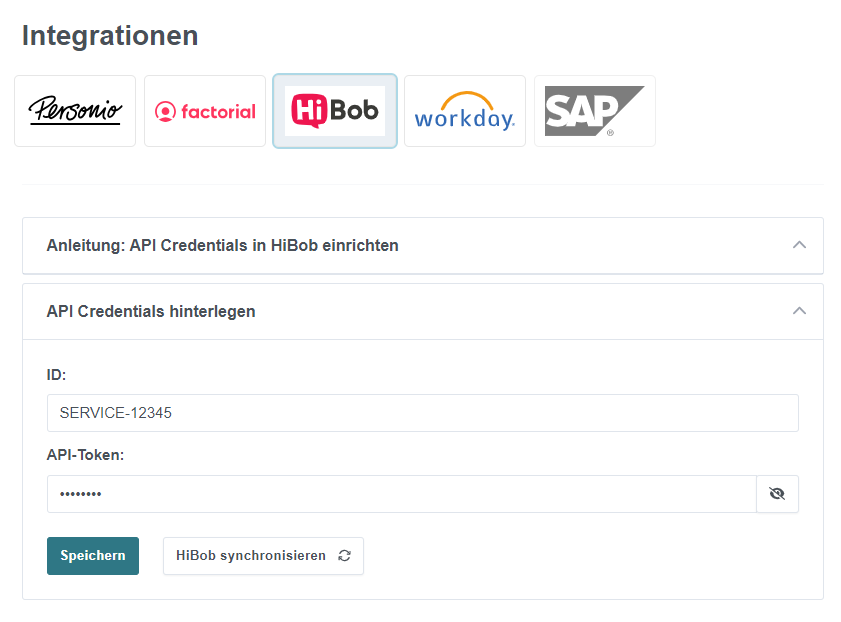Select the HiBob integration tile
The width and height of the screenshot is (841, 622).
335,111
